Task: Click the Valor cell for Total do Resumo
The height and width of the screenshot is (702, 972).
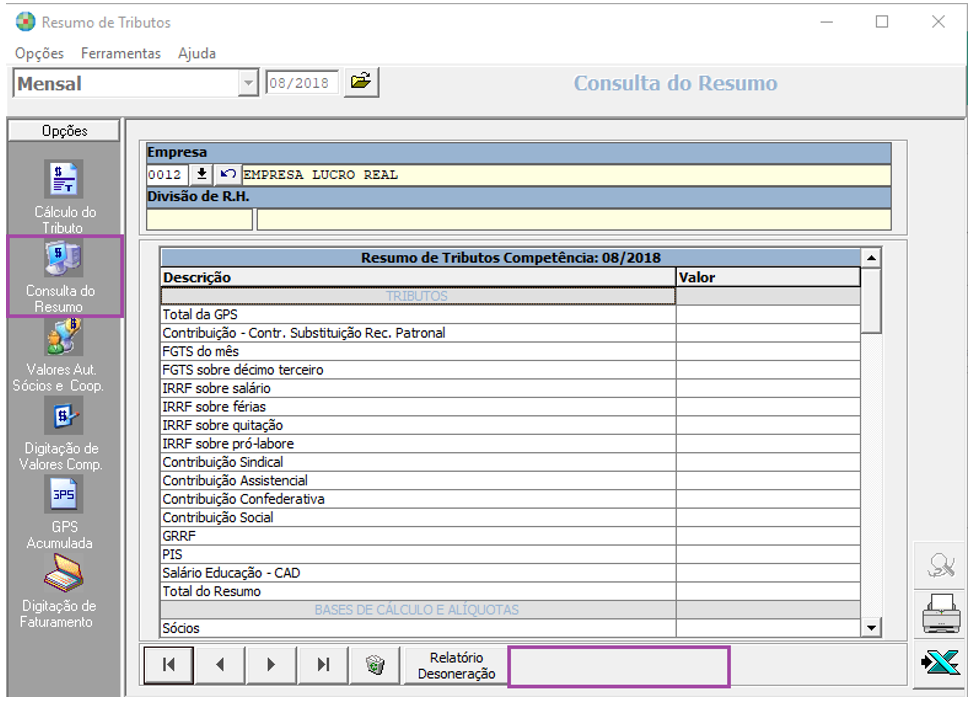Action: point(768,592)
